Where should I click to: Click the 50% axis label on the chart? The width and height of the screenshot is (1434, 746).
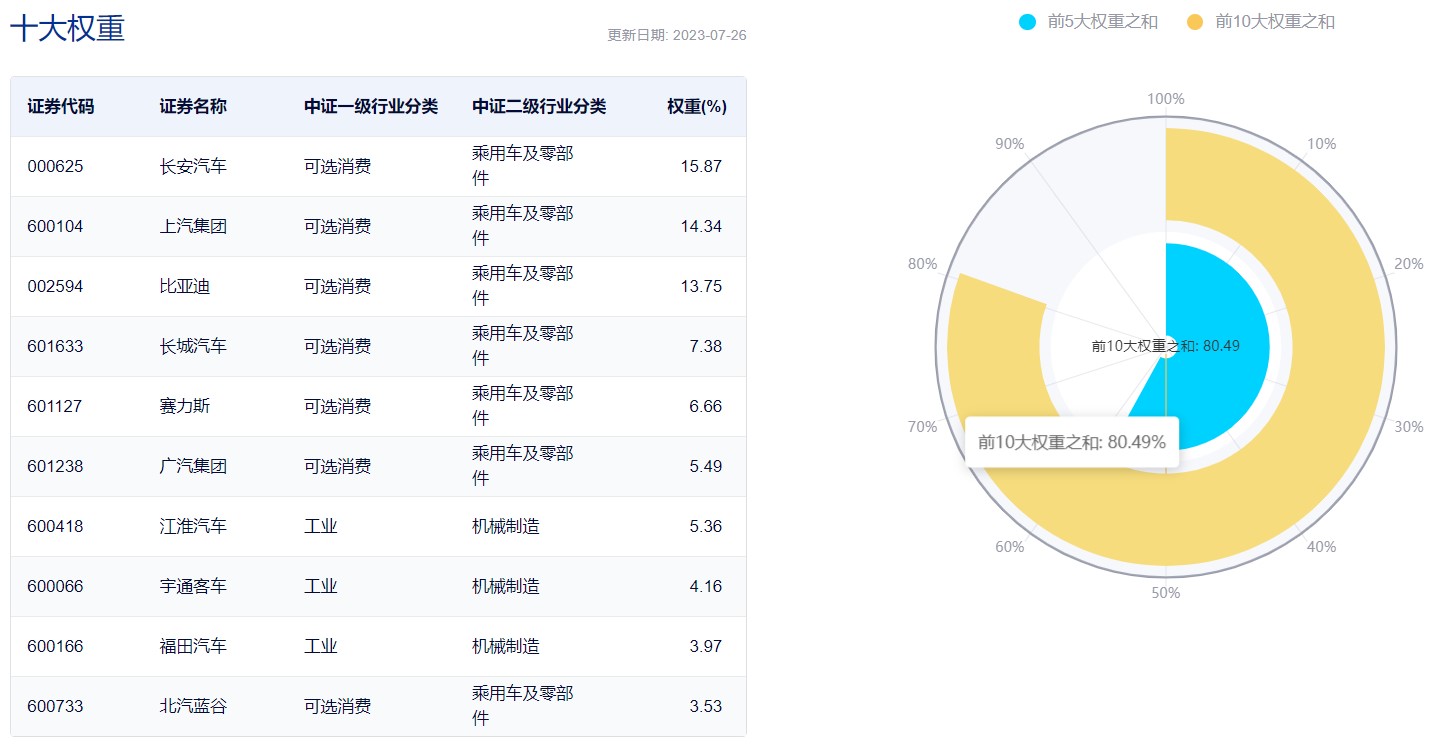[1165, 593]
